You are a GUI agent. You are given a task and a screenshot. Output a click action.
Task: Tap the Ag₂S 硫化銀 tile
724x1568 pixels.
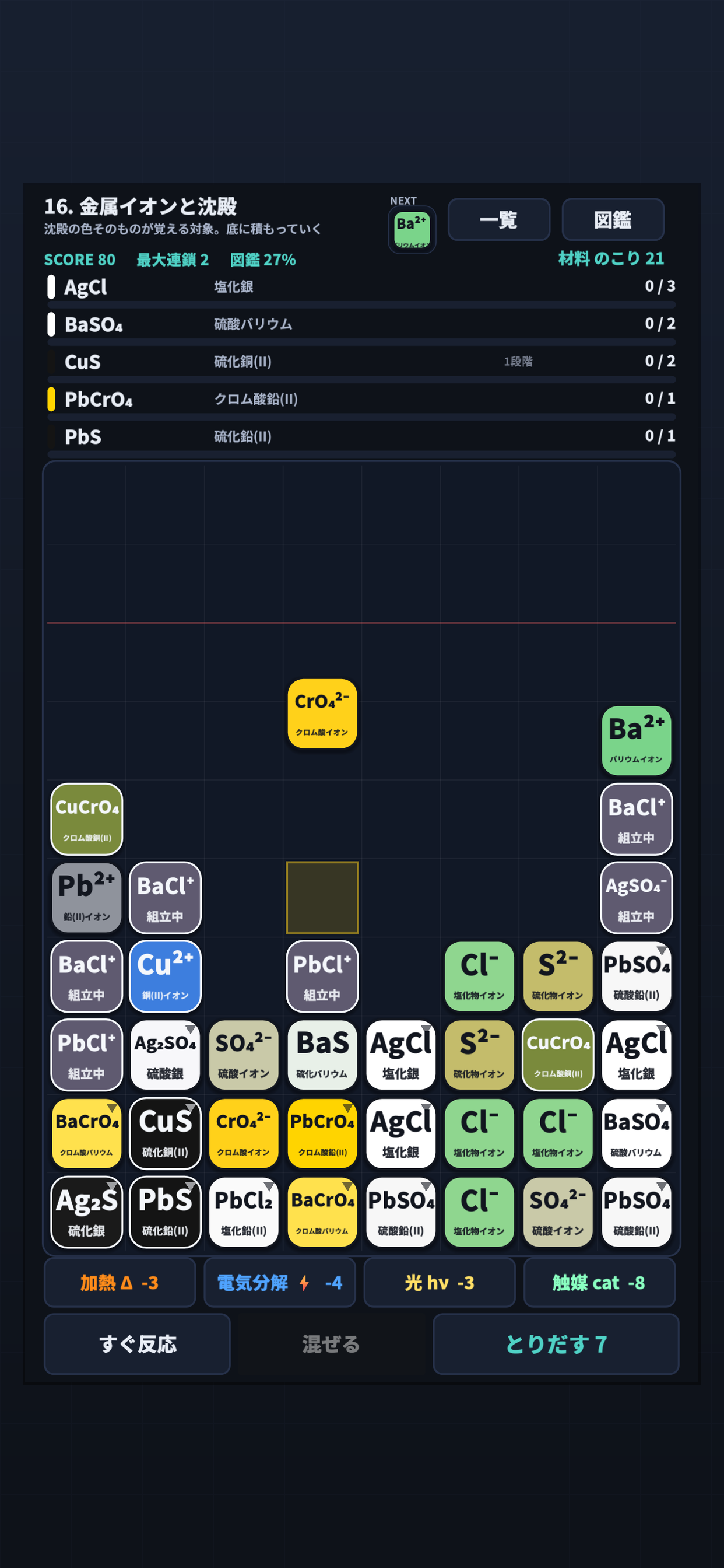86,1212
